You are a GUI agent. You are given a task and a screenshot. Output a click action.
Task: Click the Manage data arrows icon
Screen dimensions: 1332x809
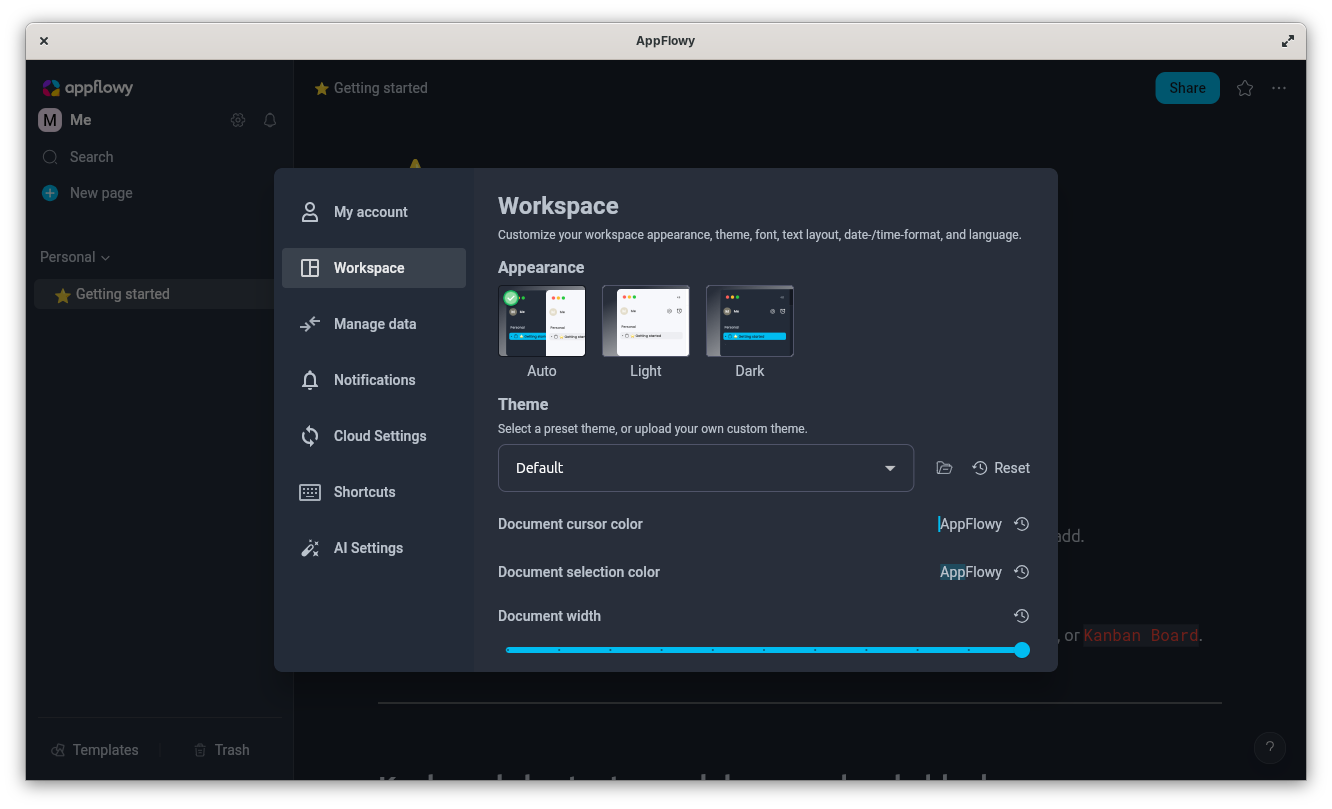pyautogui.click(x=310, y=324)
